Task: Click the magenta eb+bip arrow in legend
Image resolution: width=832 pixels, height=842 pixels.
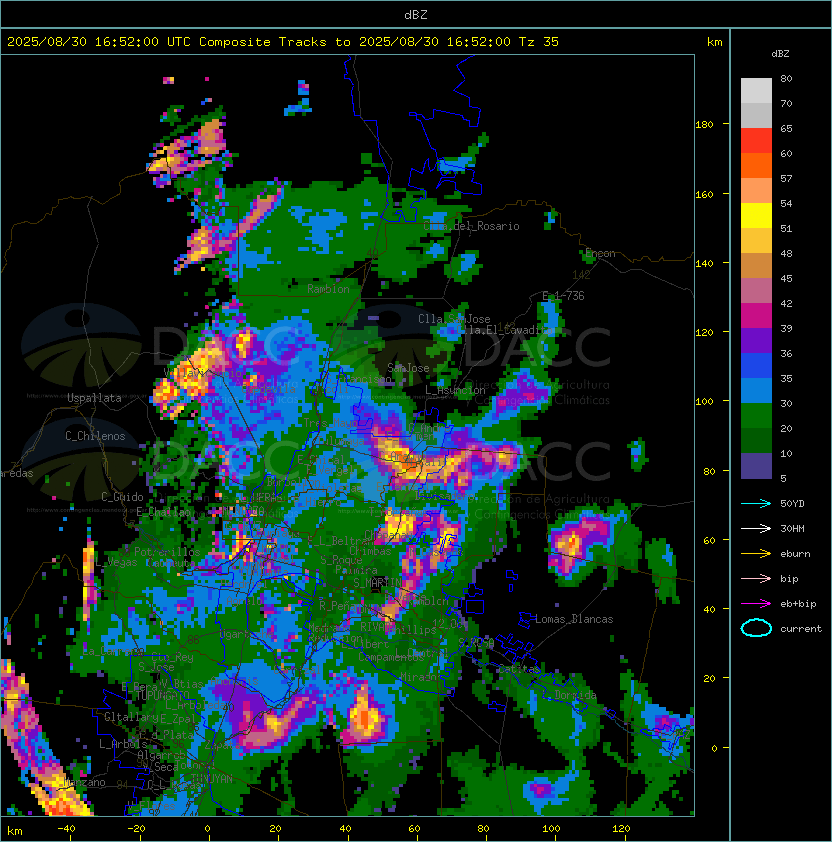Action: (x=756, y=604)
